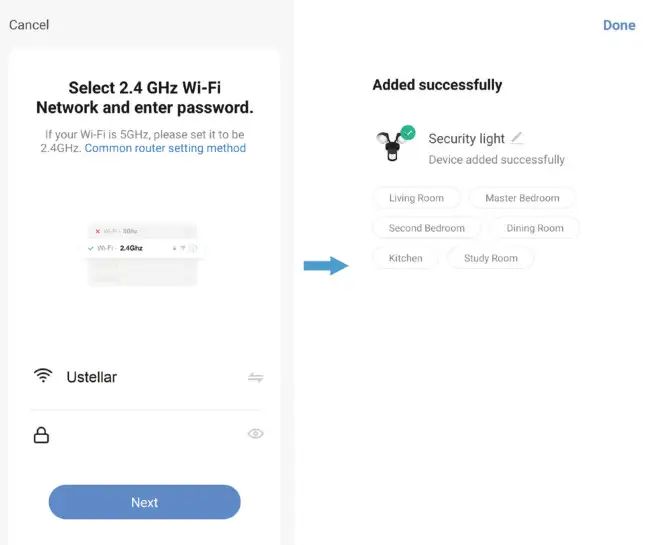Viewport: 662px width, 545px height.
Task: Click the blue arrow between screens
Action: tap(325, 266)
